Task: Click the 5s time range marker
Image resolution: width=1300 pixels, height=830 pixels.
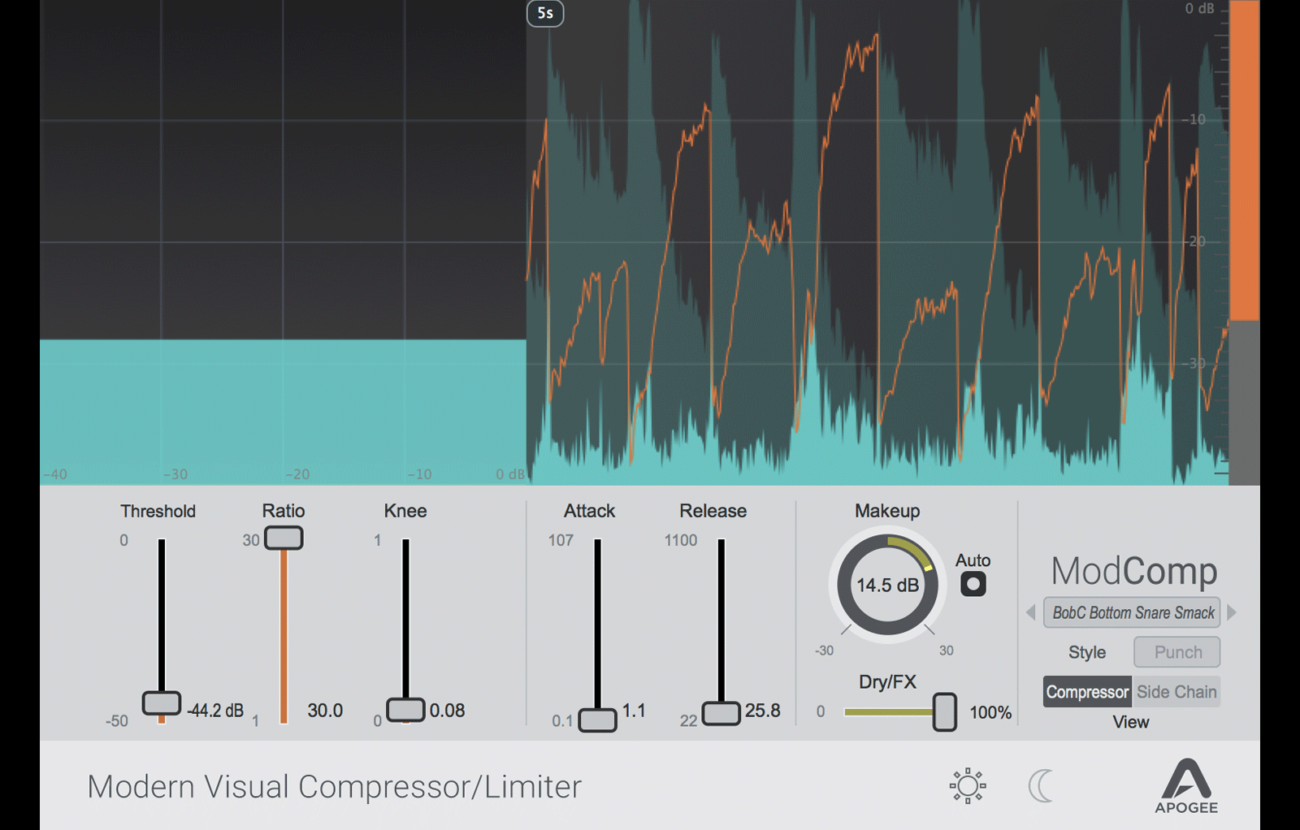Action: (x=545, y=13)
